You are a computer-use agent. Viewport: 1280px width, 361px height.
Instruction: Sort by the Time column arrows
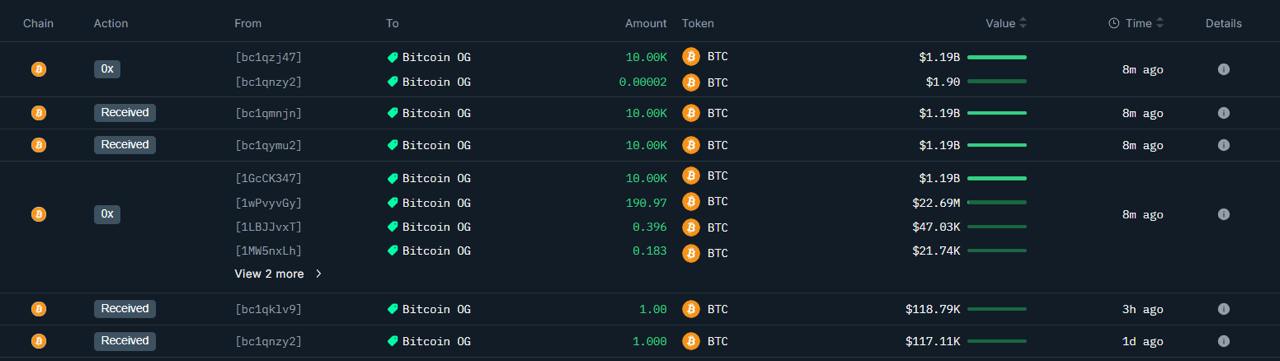1160,23
